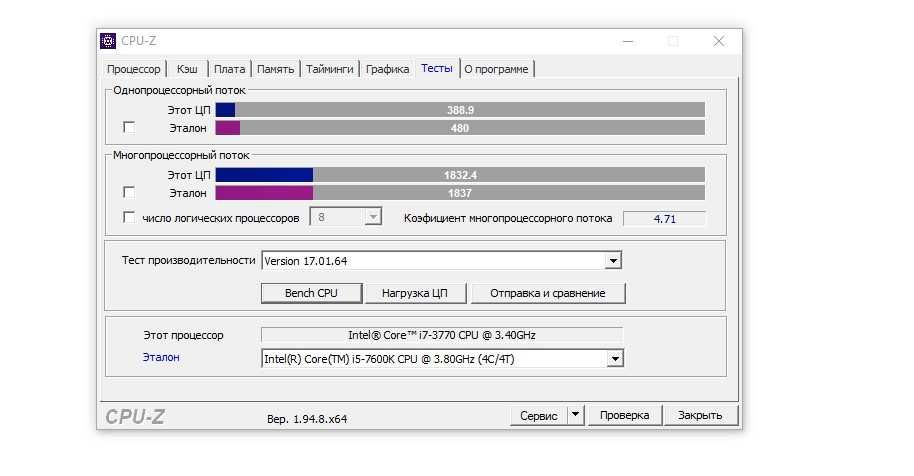Expand the Эталон reference CPU dropdown
The width and height of the screenshot is (914, 476).
point(615,359)
